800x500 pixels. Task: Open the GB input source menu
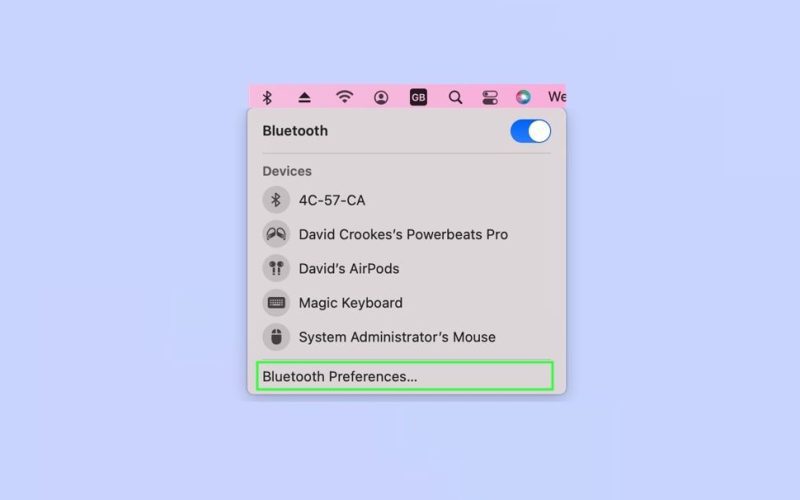(418, 97)
